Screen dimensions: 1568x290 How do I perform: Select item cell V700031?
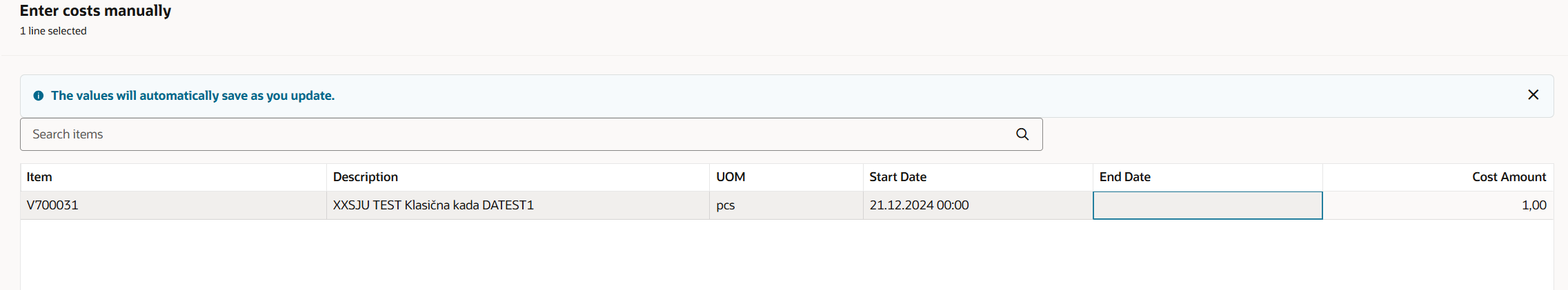click(52, 205)
